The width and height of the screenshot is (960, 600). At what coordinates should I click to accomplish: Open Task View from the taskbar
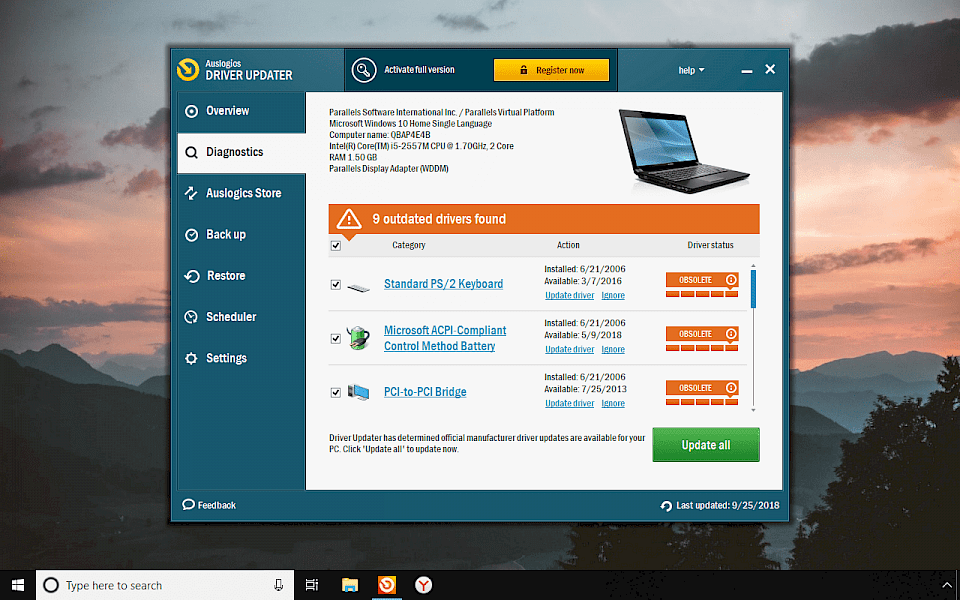point(312,585)
